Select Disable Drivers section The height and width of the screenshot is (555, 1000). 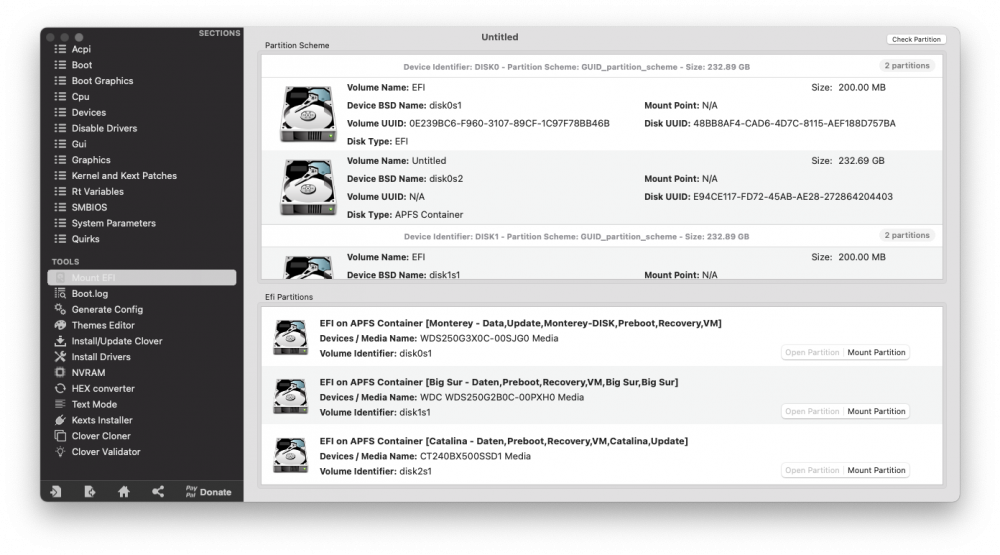click(104, 128)
